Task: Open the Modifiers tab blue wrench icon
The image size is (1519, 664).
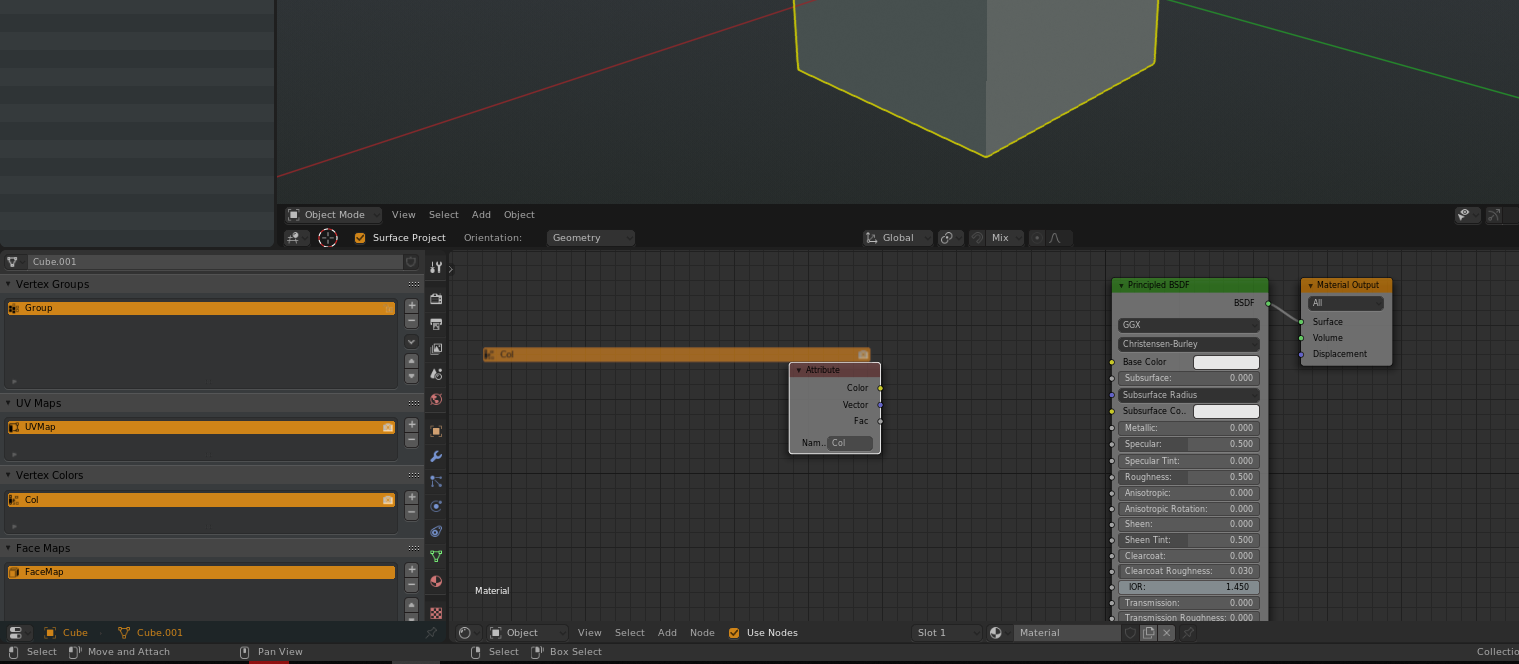Action: click(436, 456)
